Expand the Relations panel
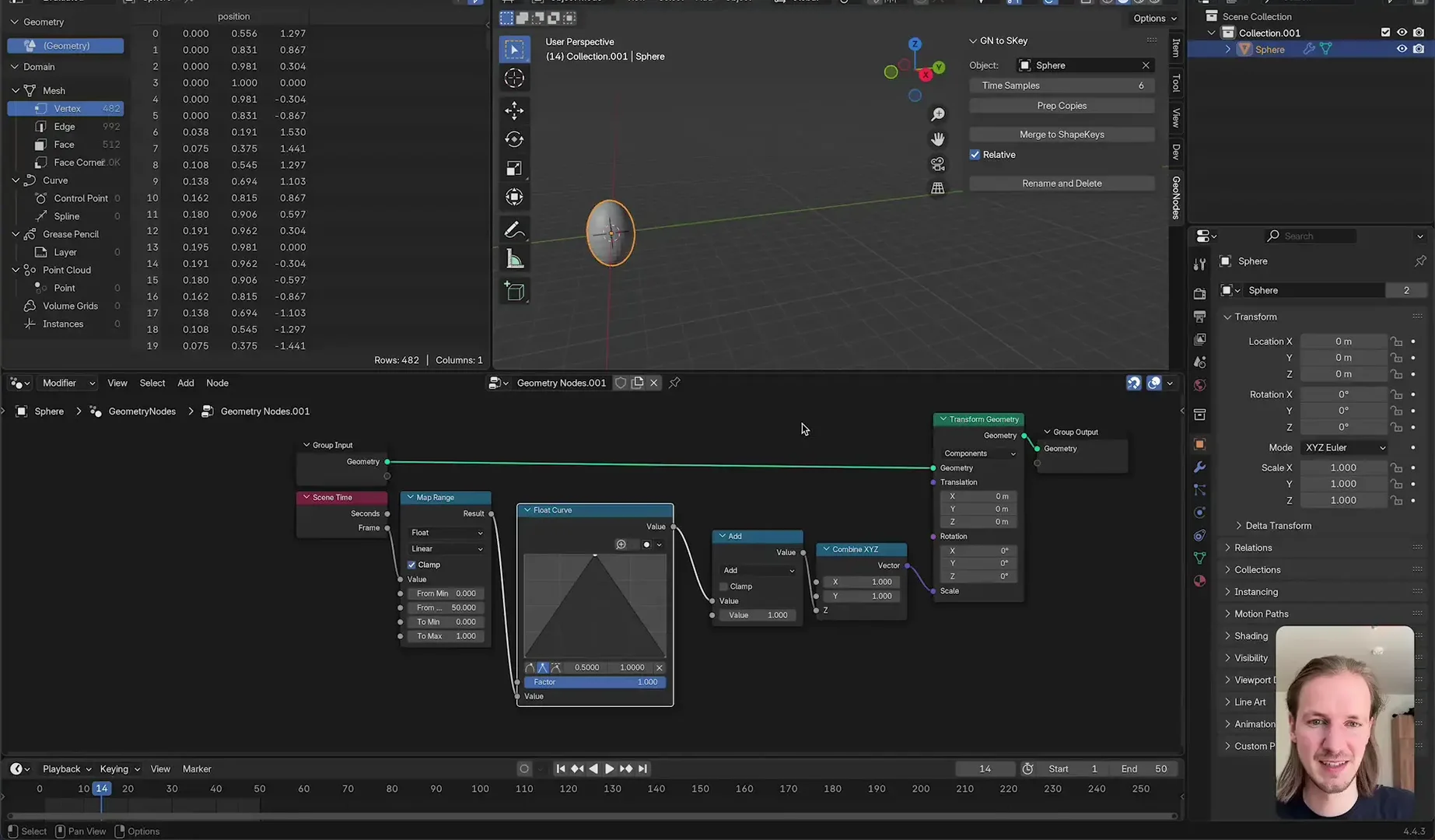Image resolution: width=1435 pixels, height=840 pixels. click(x=1252, y=548)
